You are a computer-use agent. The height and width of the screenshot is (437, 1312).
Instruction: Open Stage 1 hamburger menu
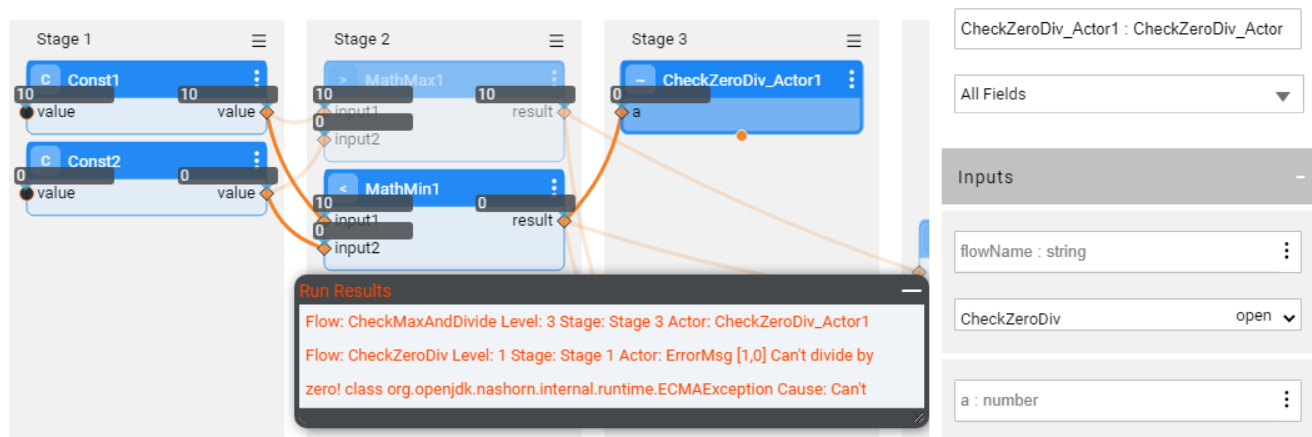(x=259, y=40)
